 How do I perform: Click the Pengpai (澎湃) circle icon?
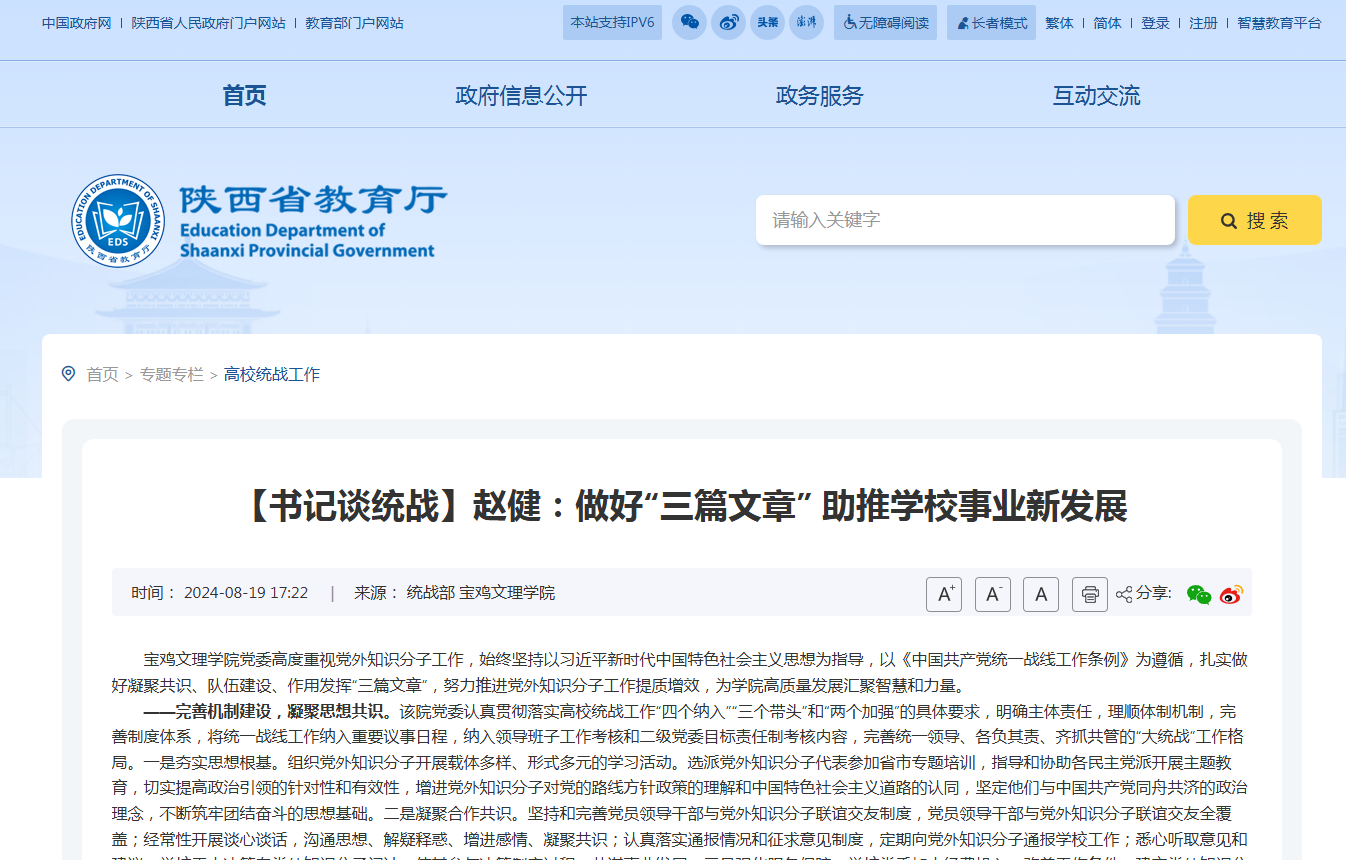806,23
